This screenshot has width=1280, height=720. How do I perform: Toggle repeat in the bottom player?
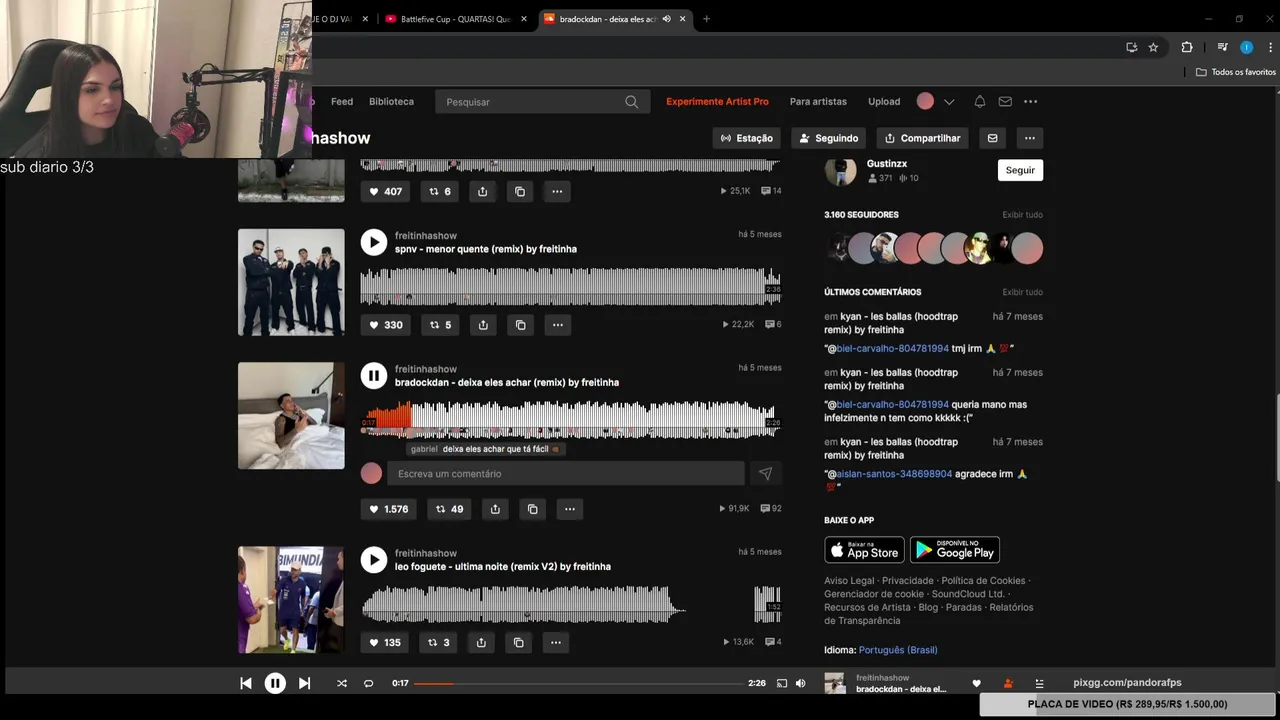click(368, 683)
